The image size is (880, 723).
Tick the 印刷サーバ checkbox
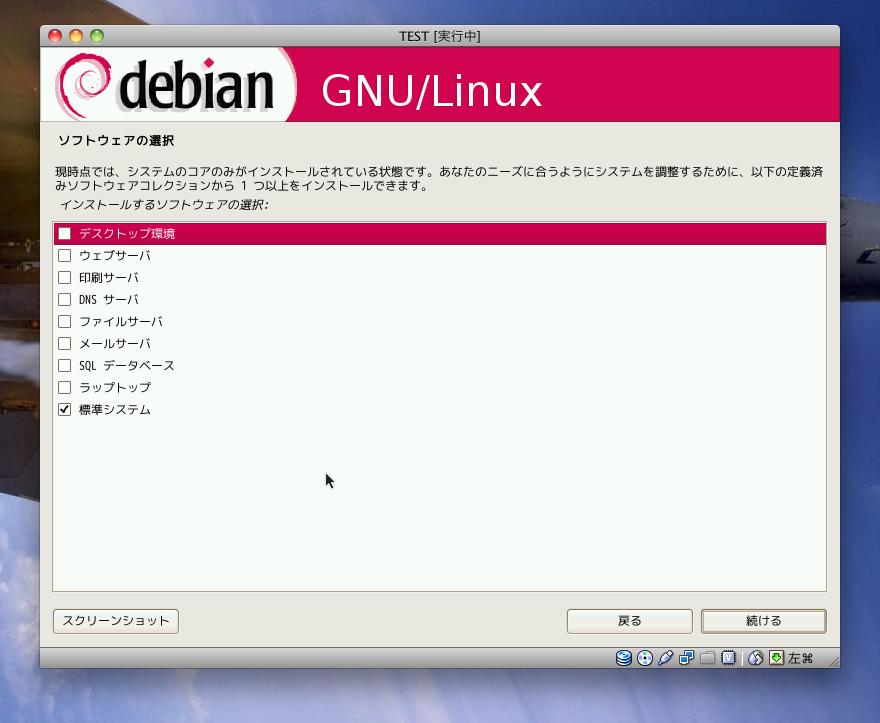pos(65,277)
